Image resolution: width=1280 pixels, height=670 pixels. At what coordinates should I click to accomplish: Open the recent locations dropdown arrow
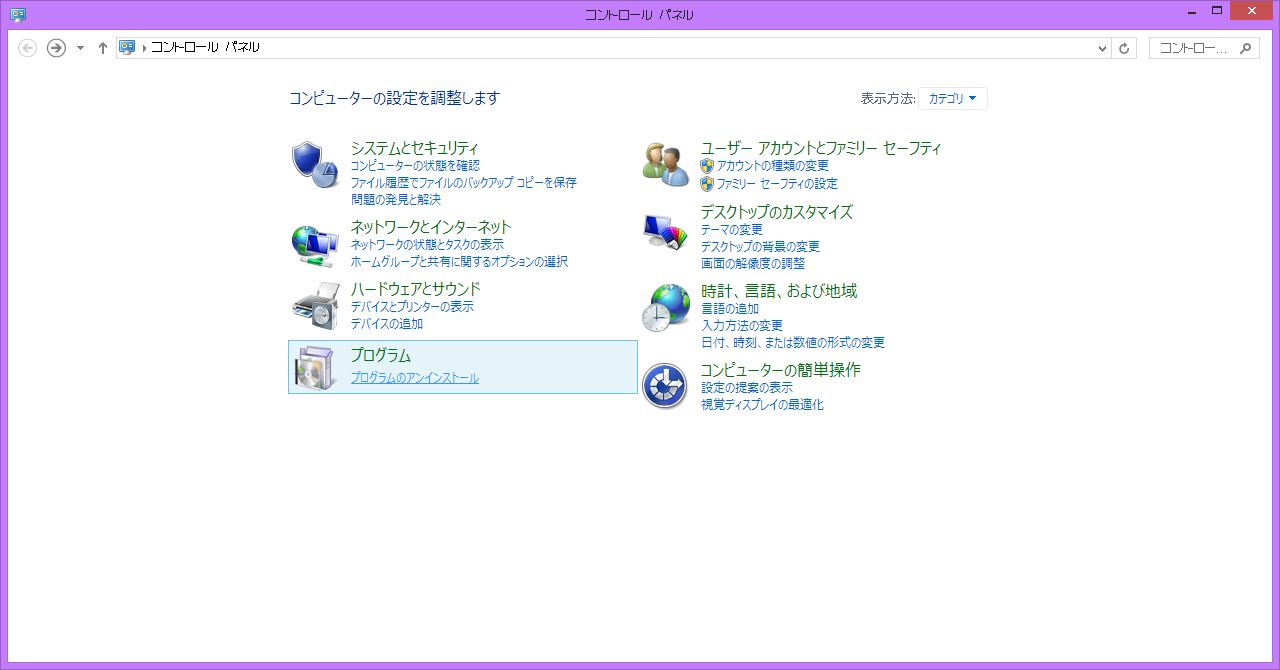click(80, 48)
